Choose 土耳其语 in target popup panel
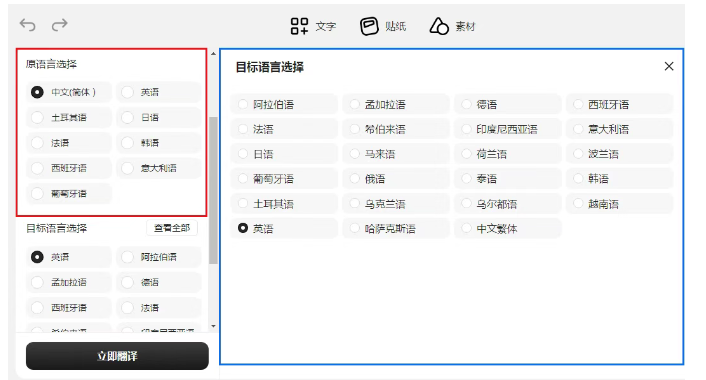This screenshot has width=706, height=380. (284, 204)
